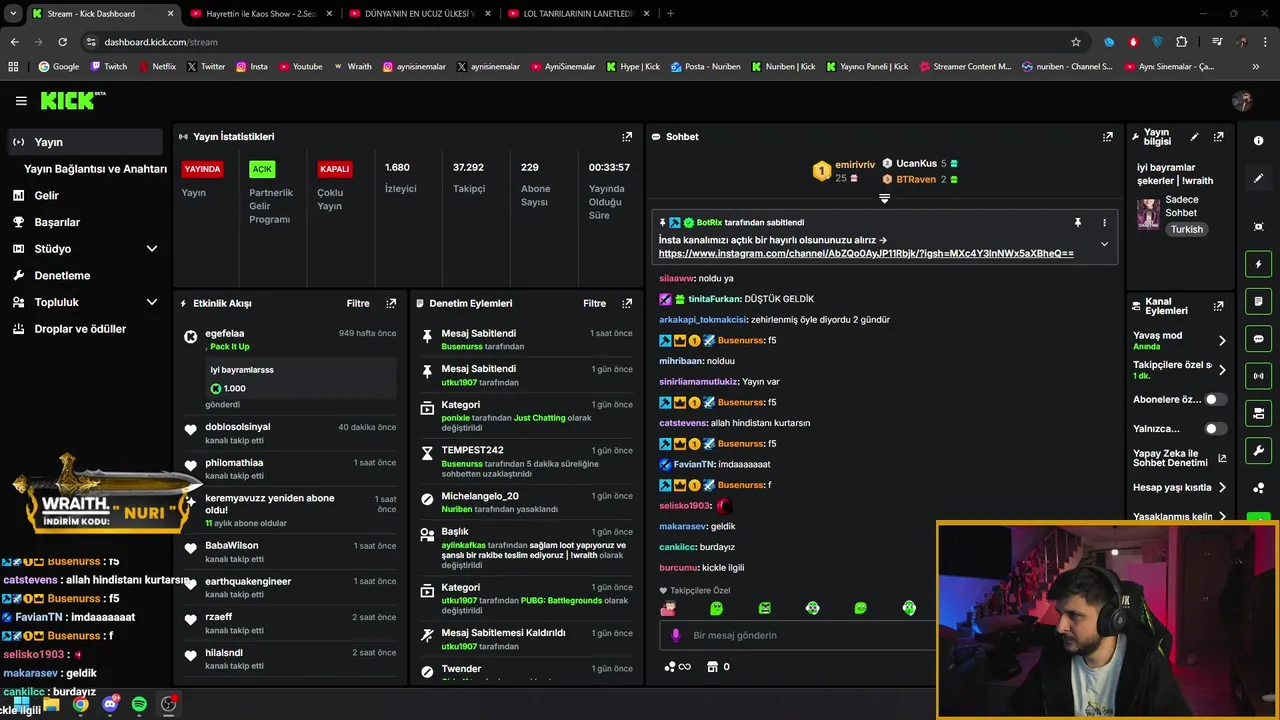Image resolution: width=1280 pixels, height=720 pixels.
Task: Expand the Stüdyo sidebar section
Action: pos(152,249)
